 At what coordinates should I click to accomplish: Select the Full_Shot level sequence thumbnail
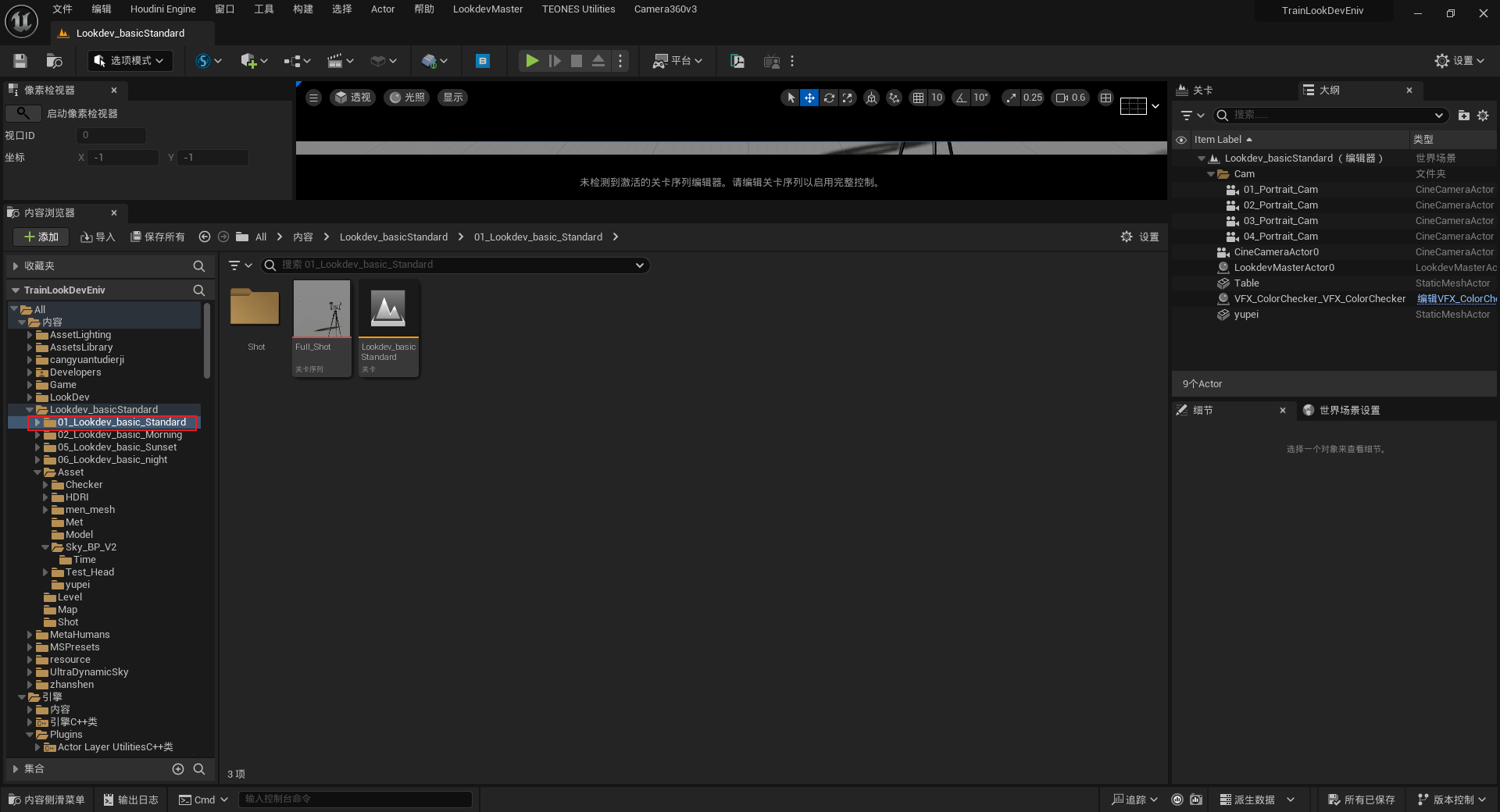coord(322,311)
